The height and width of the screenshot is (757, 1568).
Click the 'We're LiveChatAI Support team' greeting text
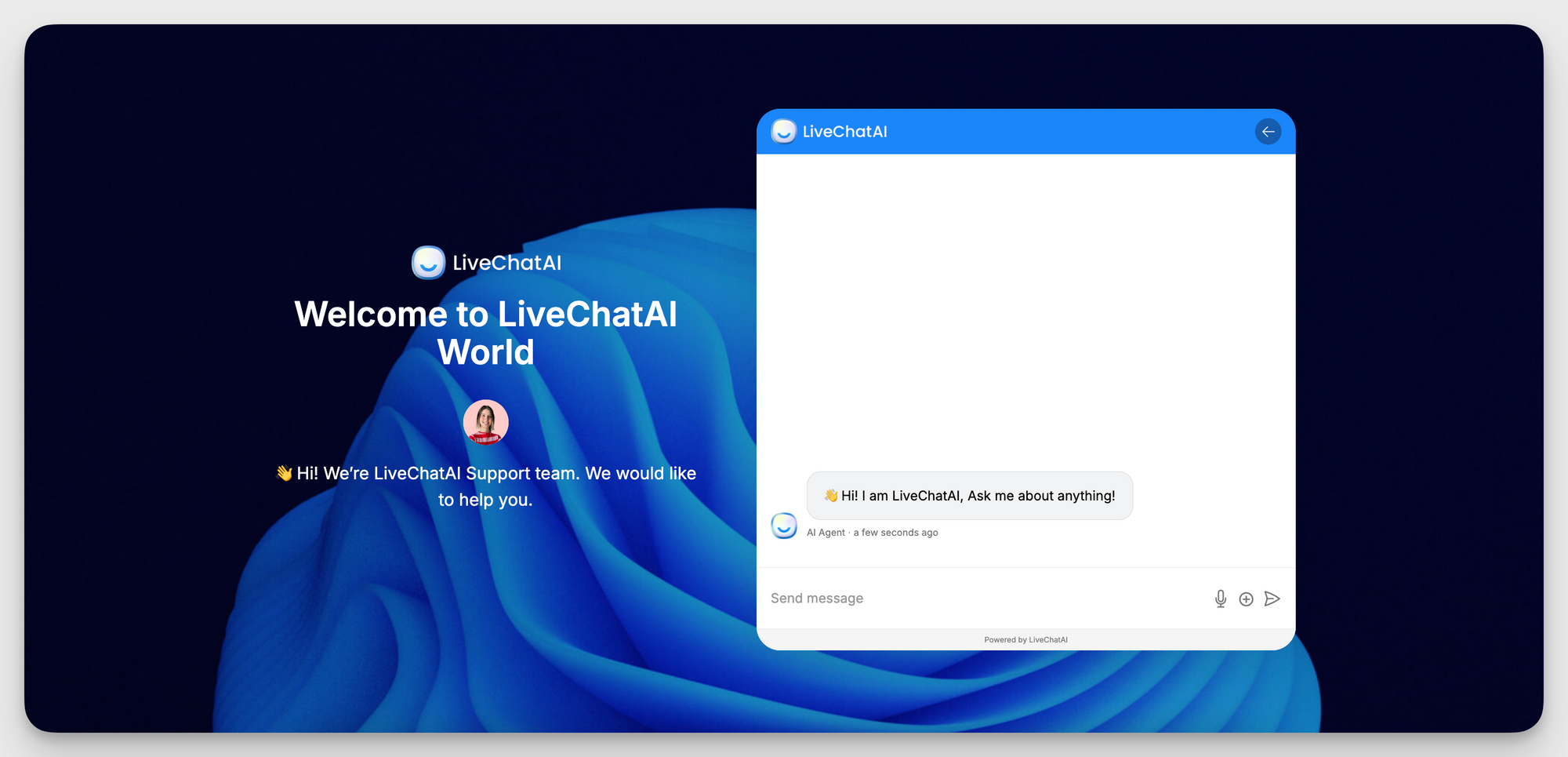click(485, 486)
